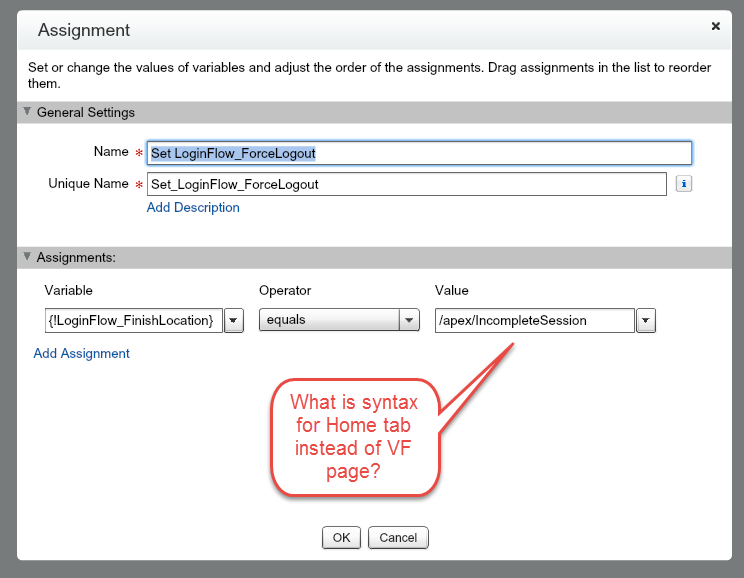This screenshot has width=744, height=578.
Task: Collapse the General Settings section triangle
Action: click(27, 112)
